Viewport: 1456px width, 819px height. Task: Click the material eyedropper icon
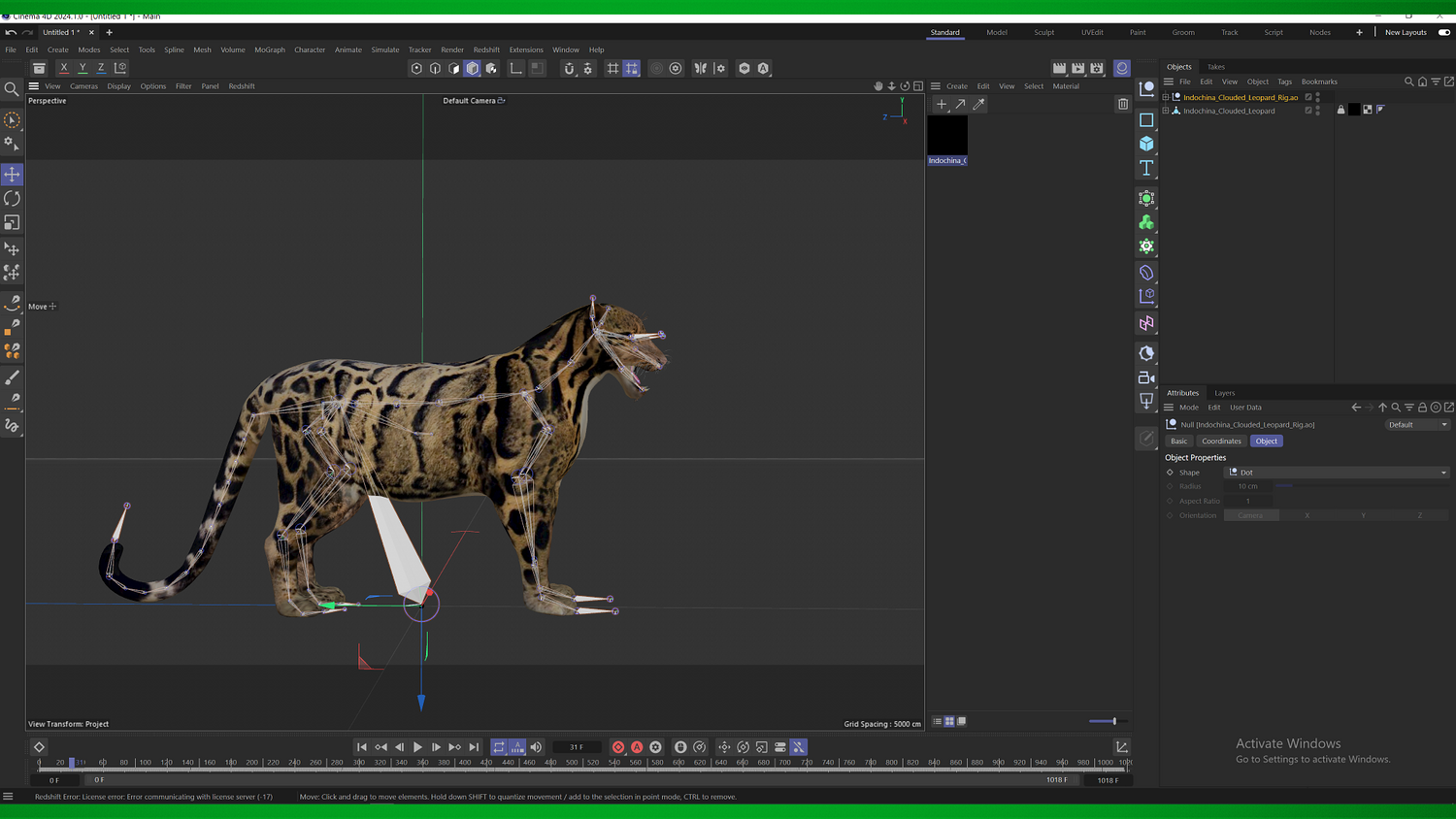point(978,104)
